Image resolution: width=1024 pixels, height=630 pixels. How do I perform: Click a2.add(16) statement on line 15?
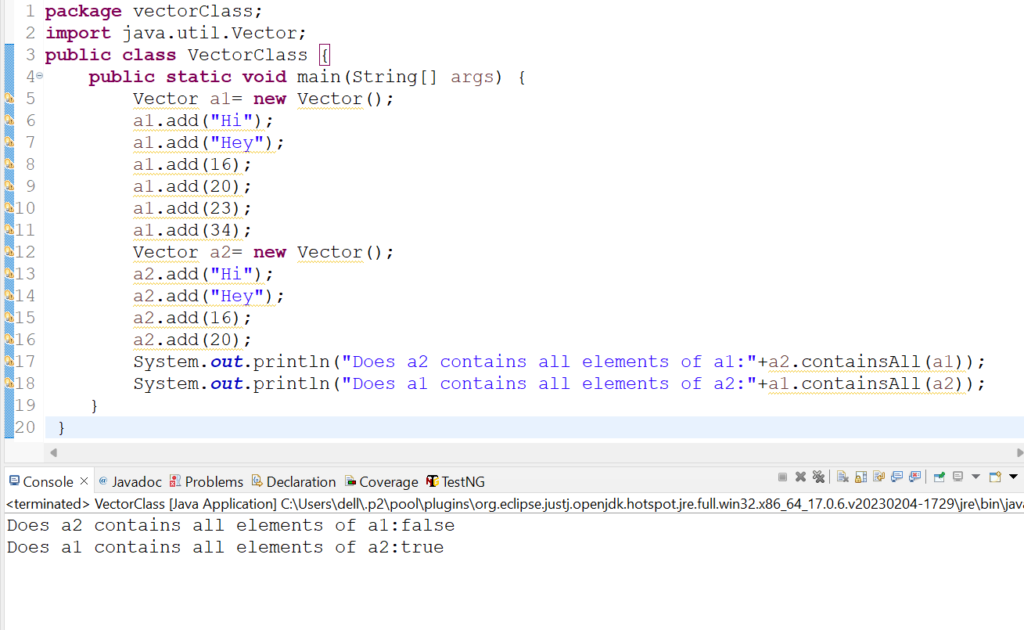(x=192, y=318)
